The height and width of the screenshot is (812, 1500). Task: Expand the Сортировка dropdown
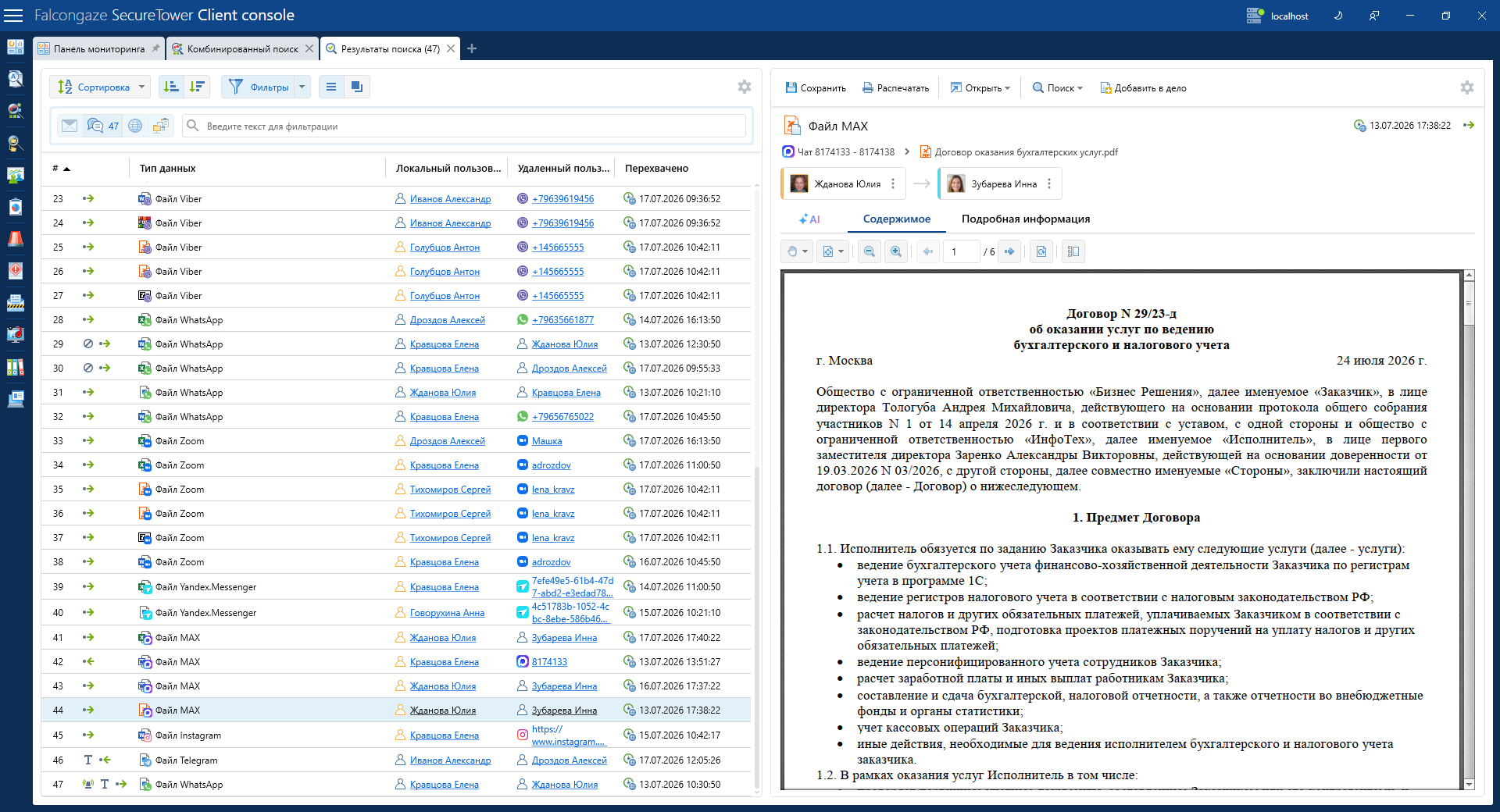[x=142, y=87]
